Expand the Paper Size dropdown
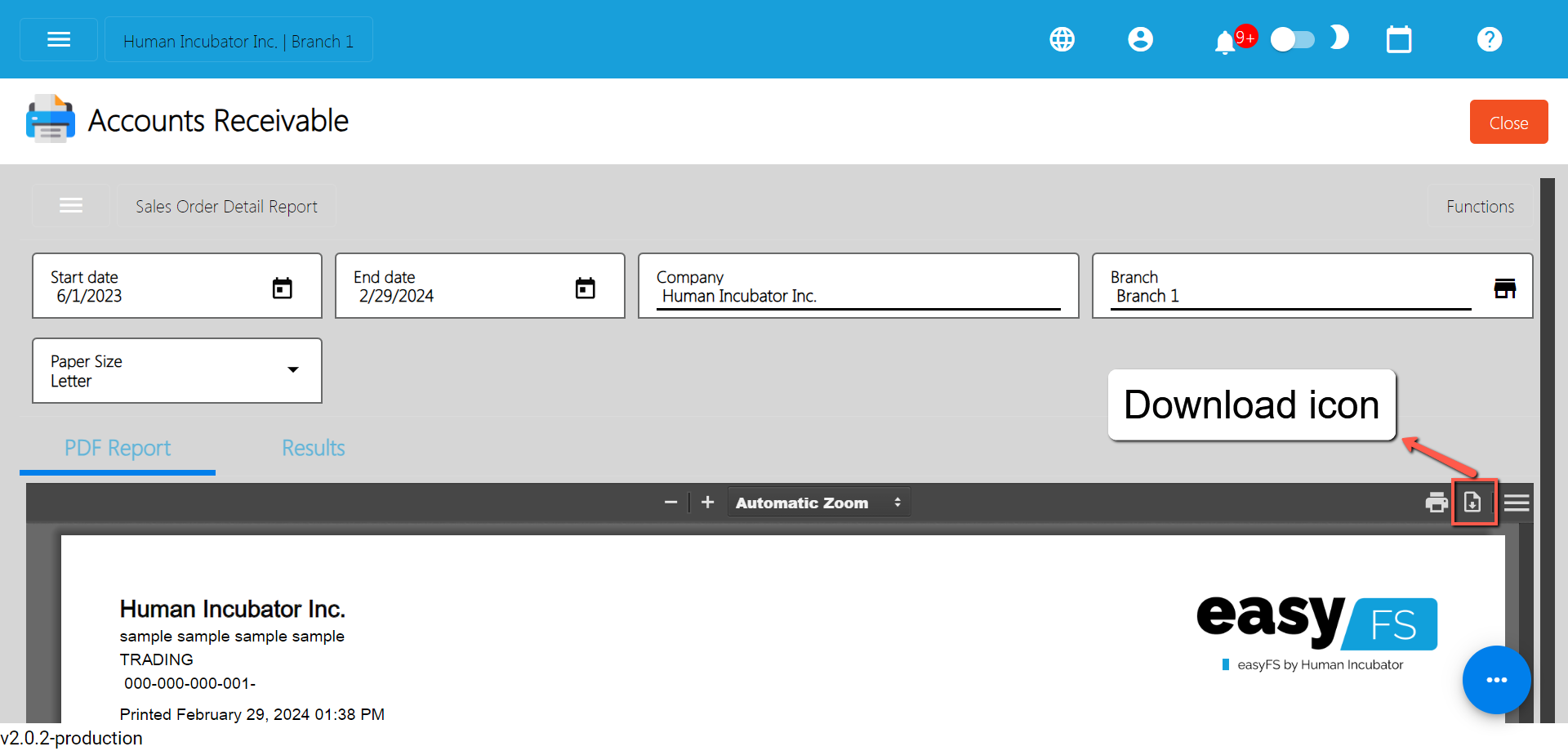The width and height of the screenshot is (1568, 751). 177,370
